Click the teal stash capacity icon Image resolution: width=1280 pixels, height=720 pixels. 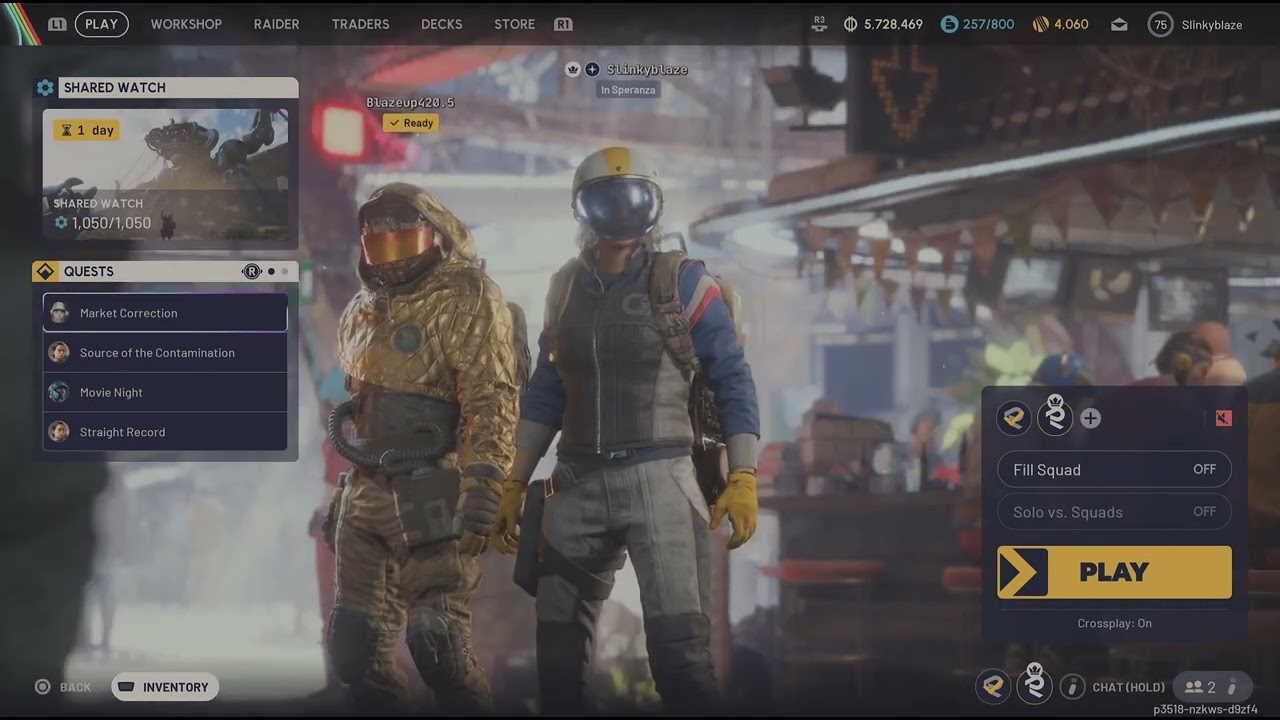[949, 24]
